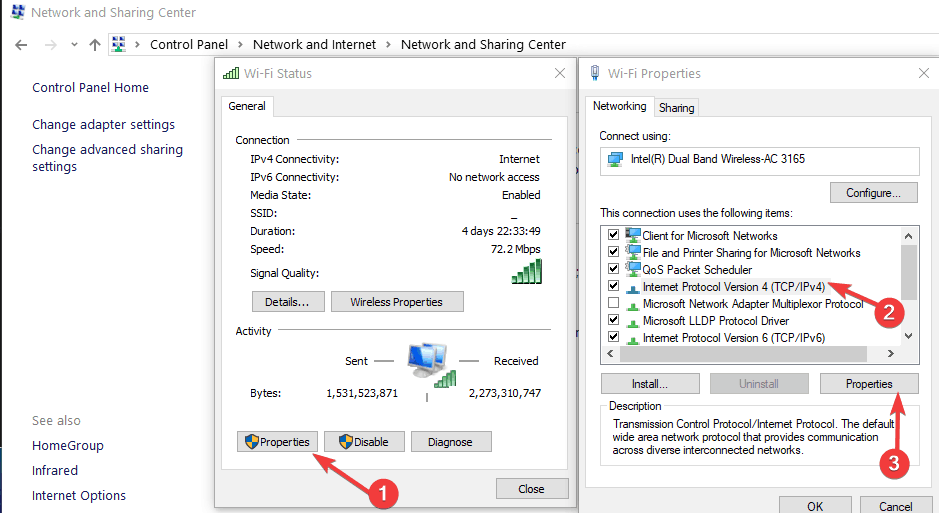This screenshot has height=513, width=939.
Task: Click items list scroll up arrow
Action: coord(908,236)
